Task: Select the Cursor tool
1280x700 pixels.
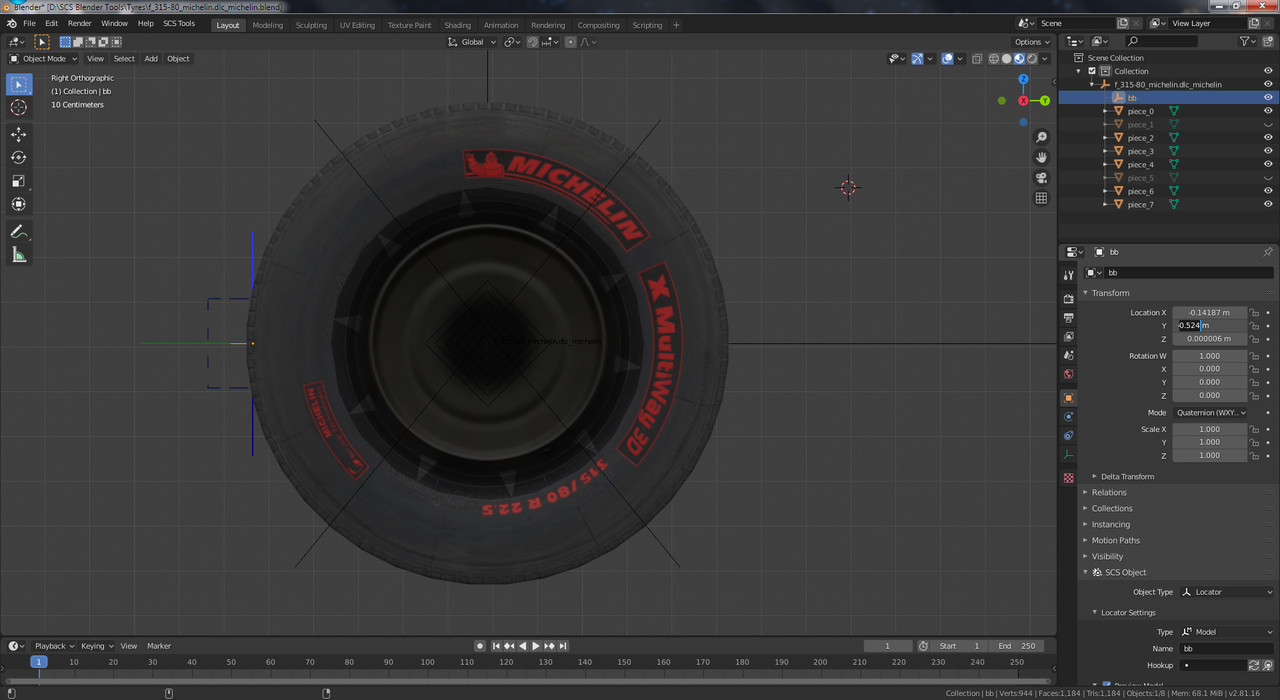Action: (19, 108)
